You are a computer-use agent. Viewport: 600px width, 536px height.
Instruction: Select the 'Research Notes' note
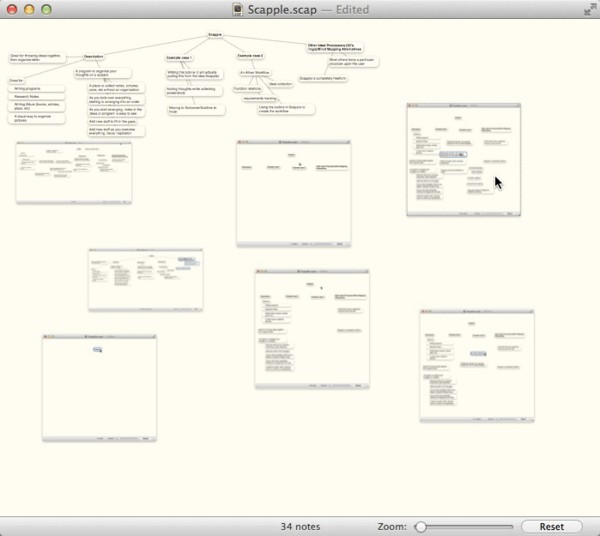tap(36, 97)
